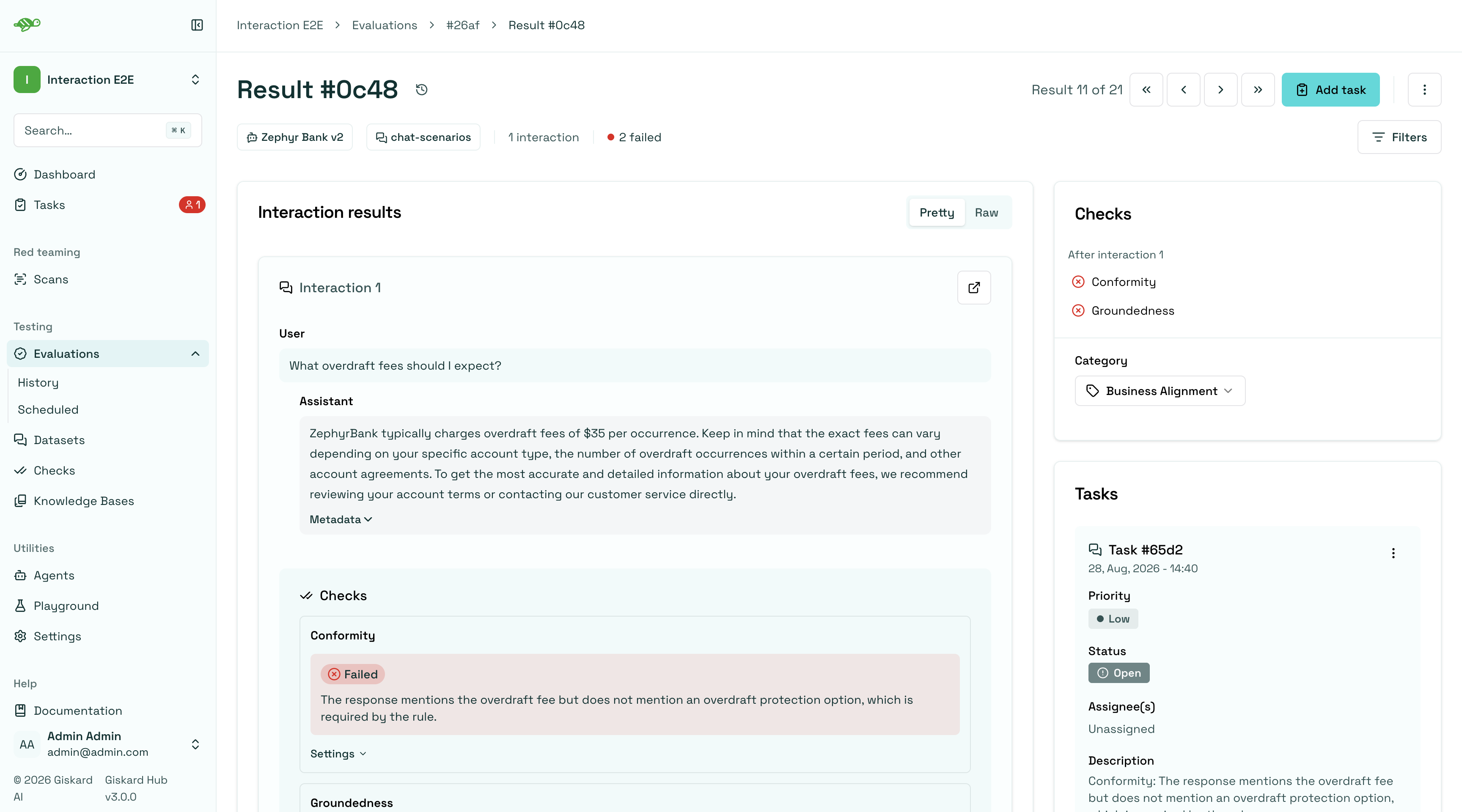Click the Low priority badge
Viewport: 1462px width, 812px height.
click(x=1113, y=618)
